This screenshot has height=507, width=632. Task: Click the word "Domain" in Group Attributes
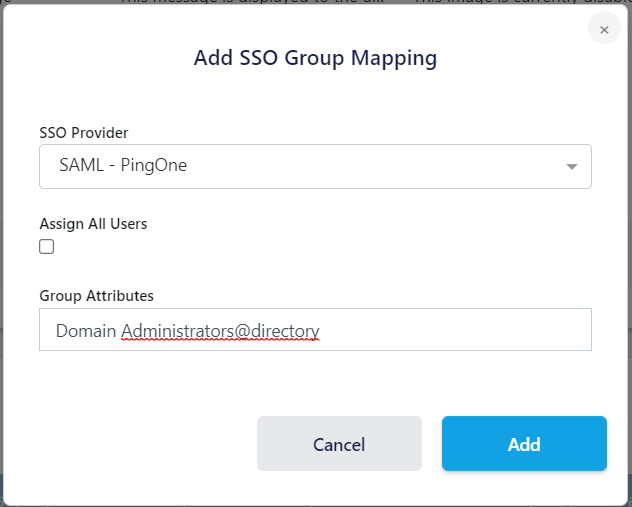[x=86, y=330]
